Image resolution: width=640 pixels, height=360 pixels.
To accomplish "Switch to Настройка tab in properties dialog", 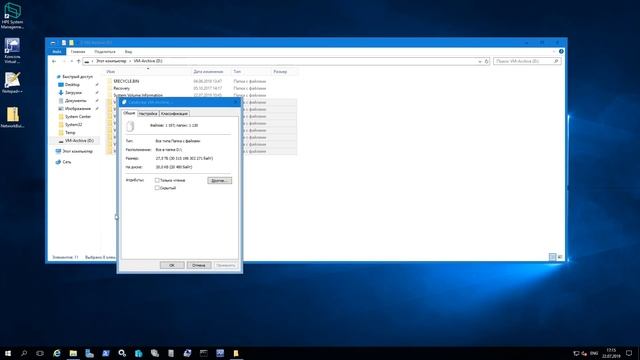I will pyautogui.click(x=148, y=113).
